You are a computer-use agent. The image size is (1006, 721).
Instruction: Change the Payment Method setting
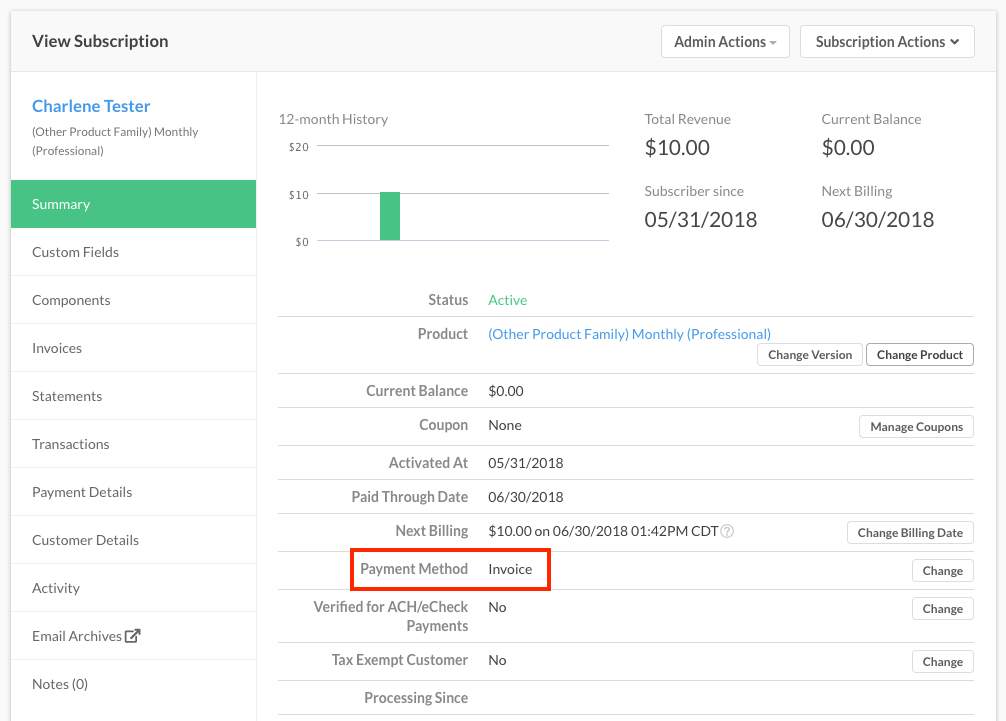942,571
